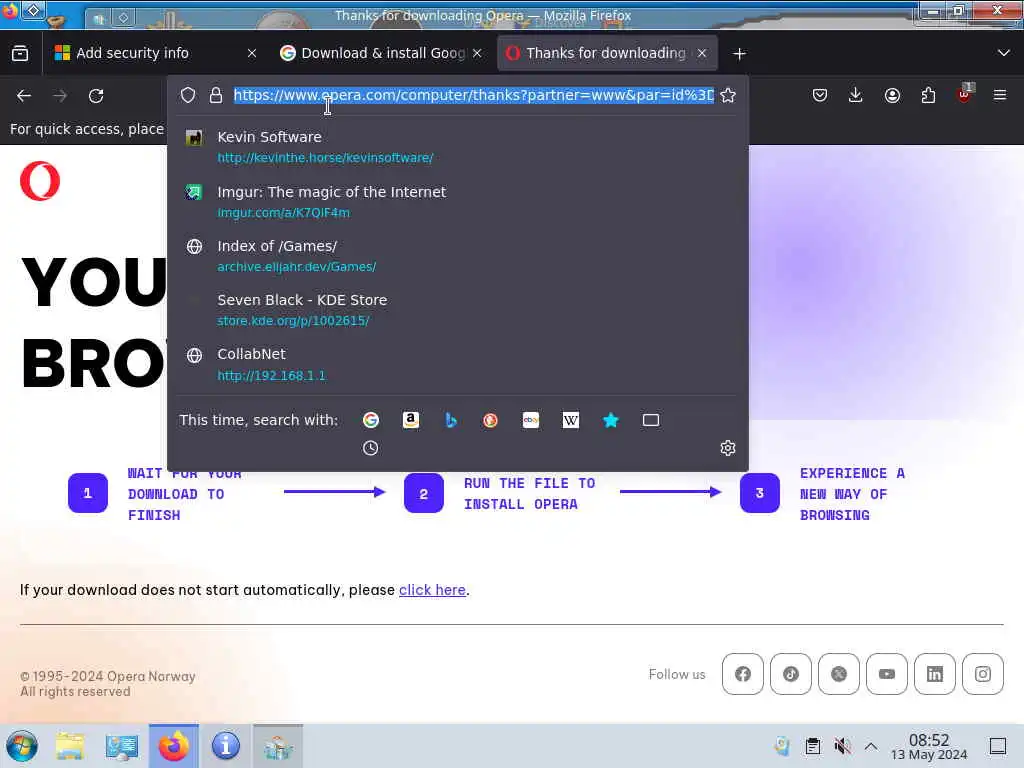Choose the CollabNet suggestion
Viewport: 1024px width, 768px height.
coord(457,364)
